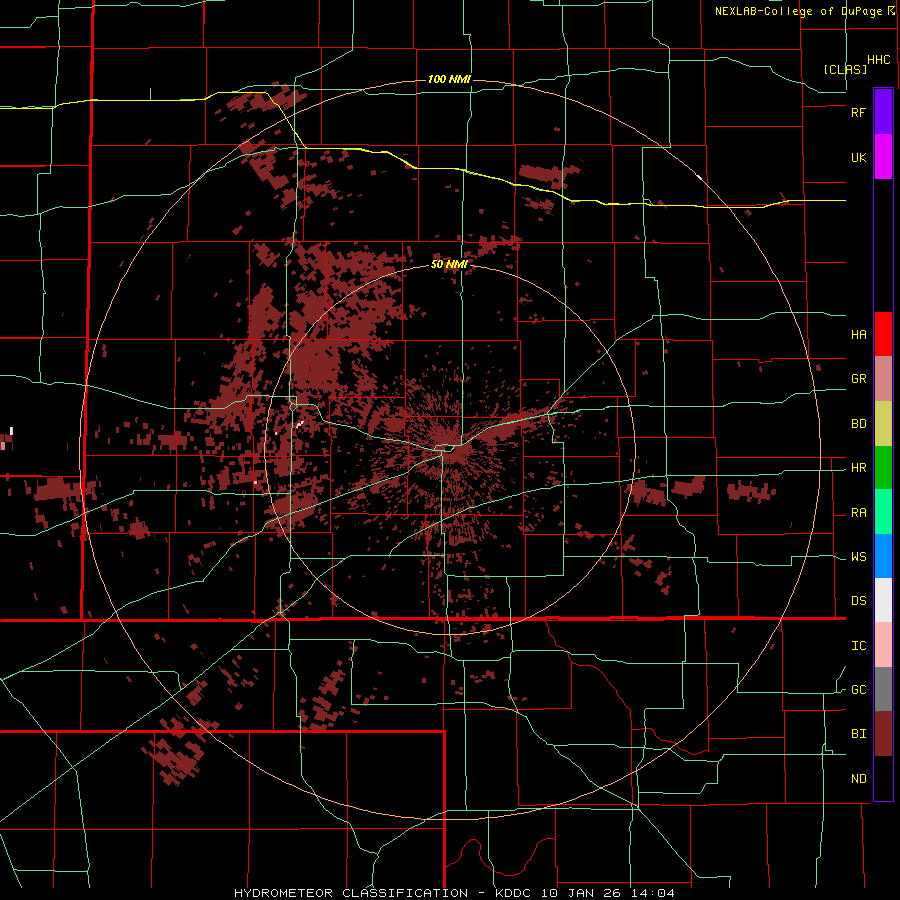Click the BD yellow legend swatch
Image resolution: width=900 pixels, height=900 pixels.
coord(883,424)
